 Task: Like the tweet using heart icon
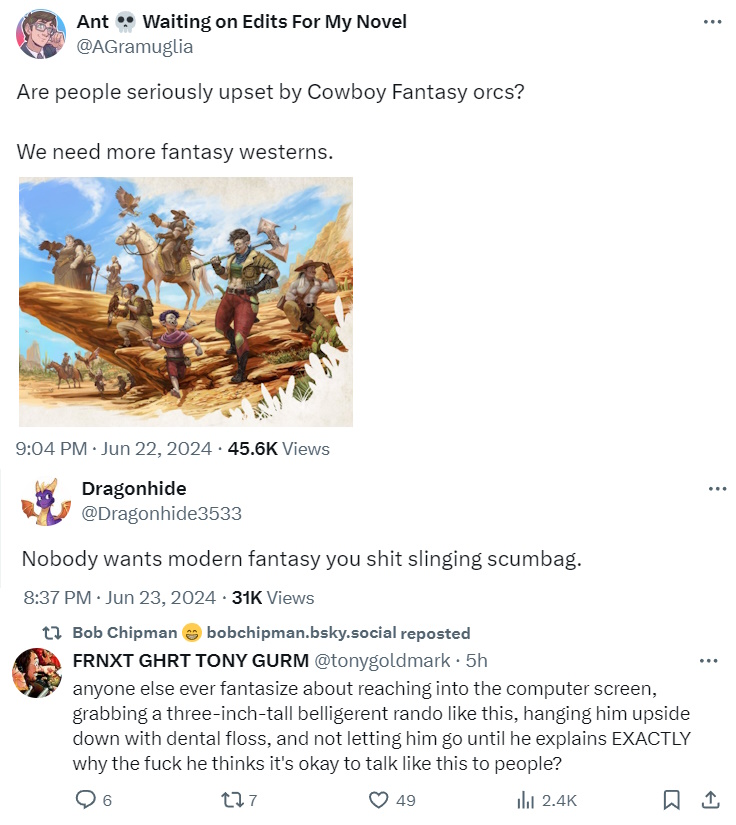point(378,800)
